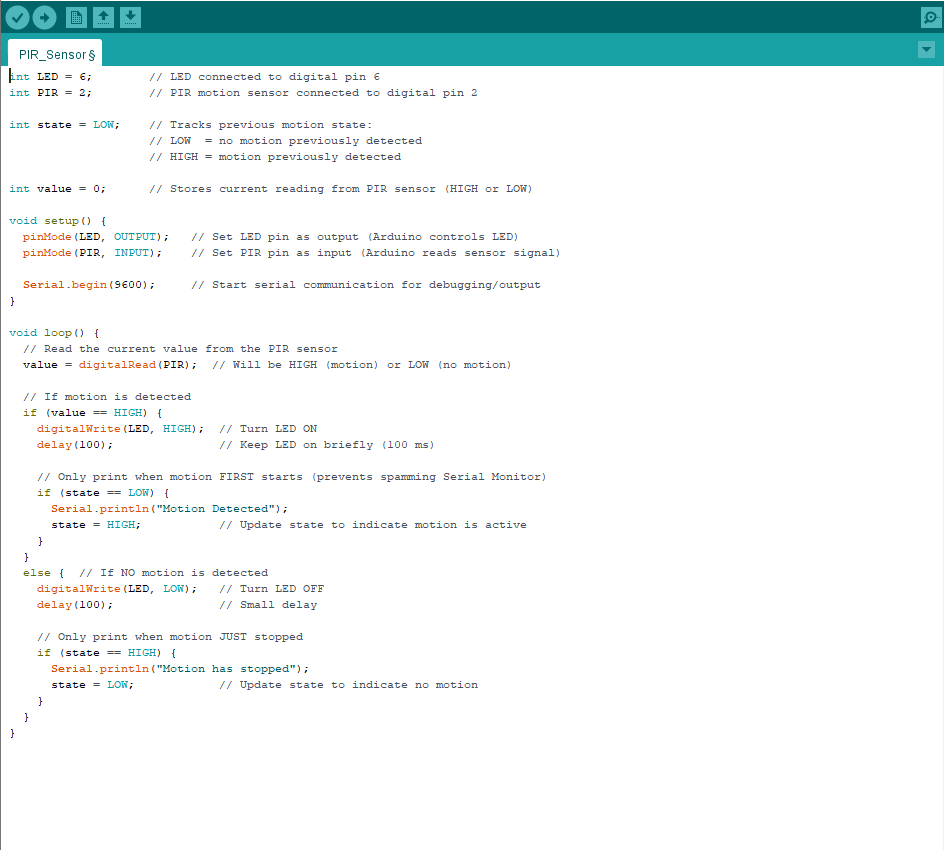Save the sketch using the down-arrow icon
The width and height of the screenshot is (944, 850).
pos(131,17)
